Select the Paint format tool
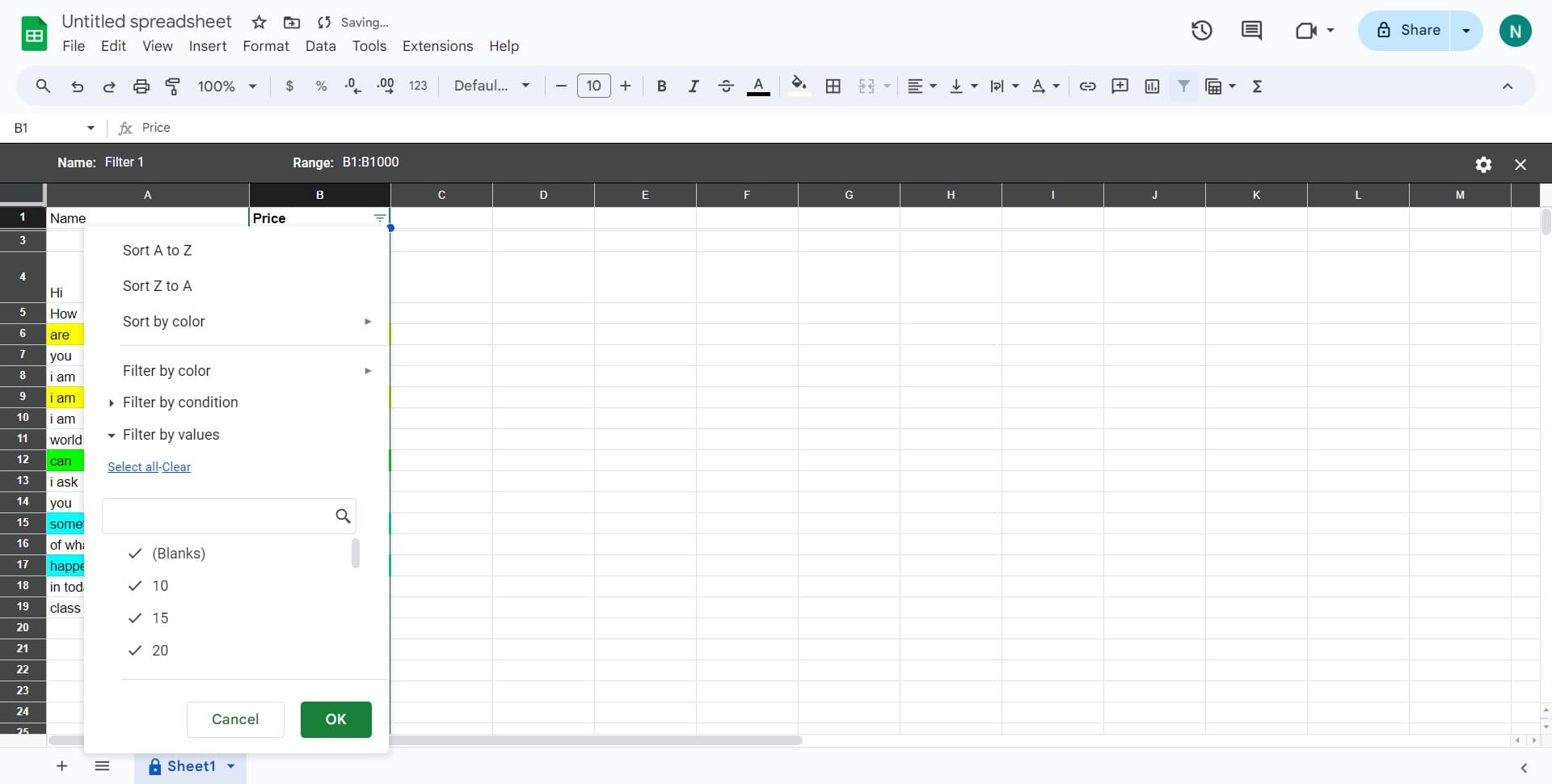The width and height of the screenshot is (1552, 784). point(171,86)
